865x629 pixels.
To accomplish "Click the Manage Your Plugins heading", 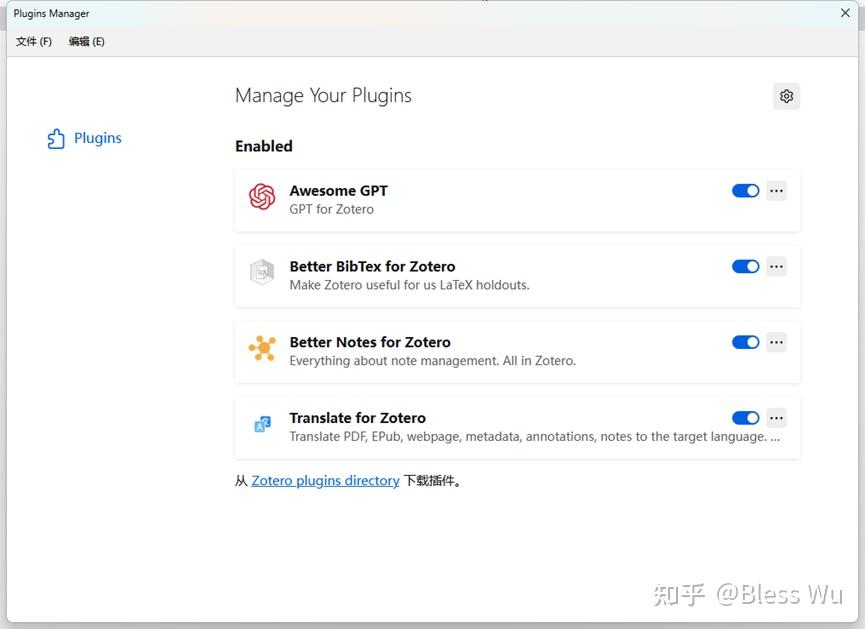I will pyautogui.click(x=322, y=95).
